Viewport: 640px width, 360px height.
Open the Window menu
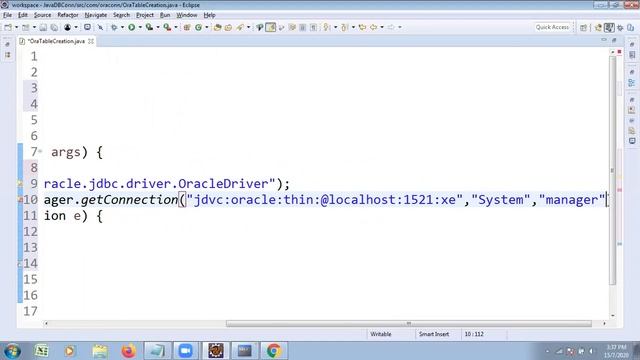tap(187, 15)
